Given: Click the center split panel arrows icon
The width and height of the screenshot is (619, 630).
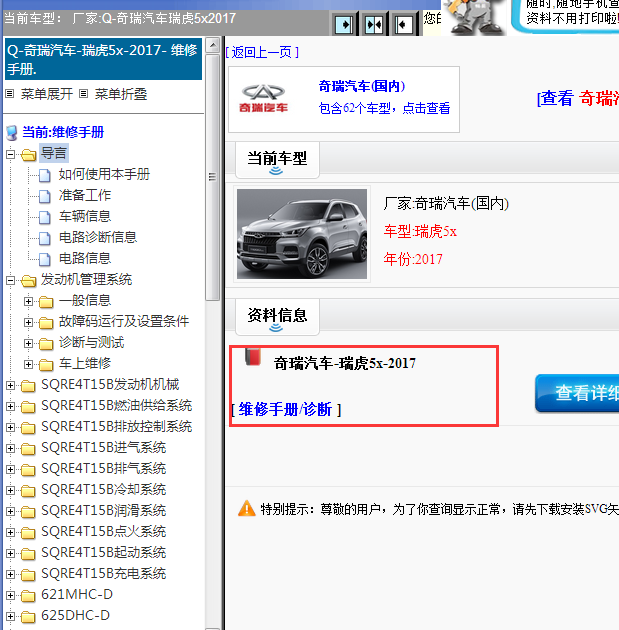Looking at the screenshot, I should [x=374, y=25].
